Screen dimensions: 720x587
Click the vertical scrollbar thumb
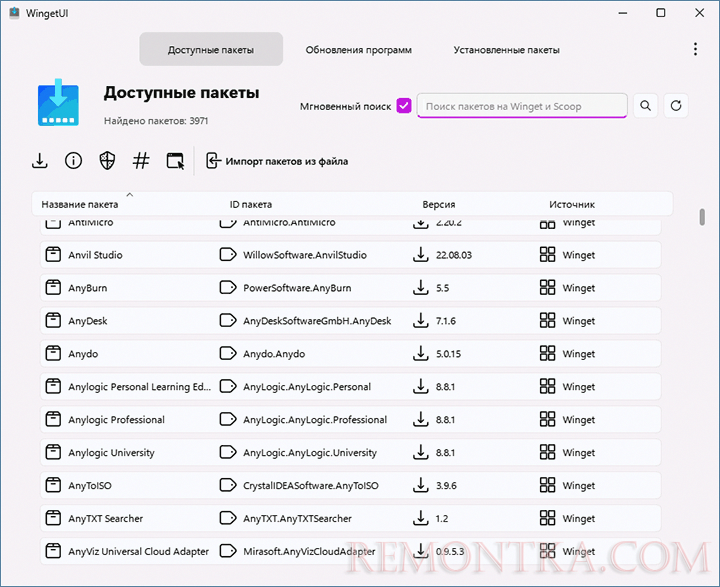pyautogui.click(x=702, y=217)
